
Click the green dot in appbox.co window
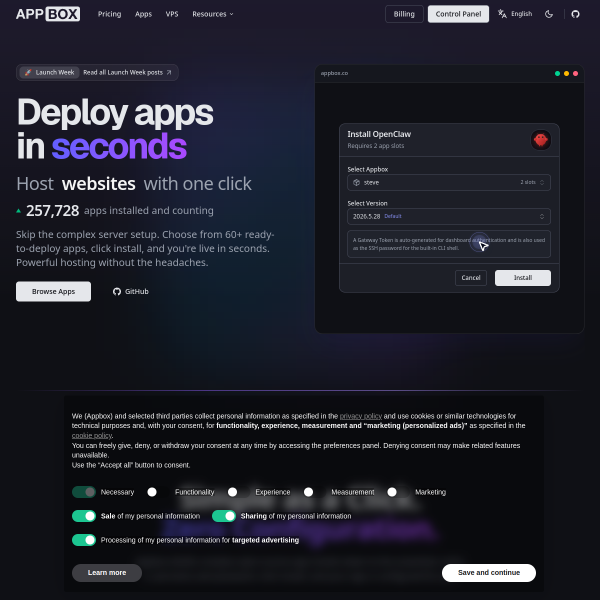click(x=557, y=73)
